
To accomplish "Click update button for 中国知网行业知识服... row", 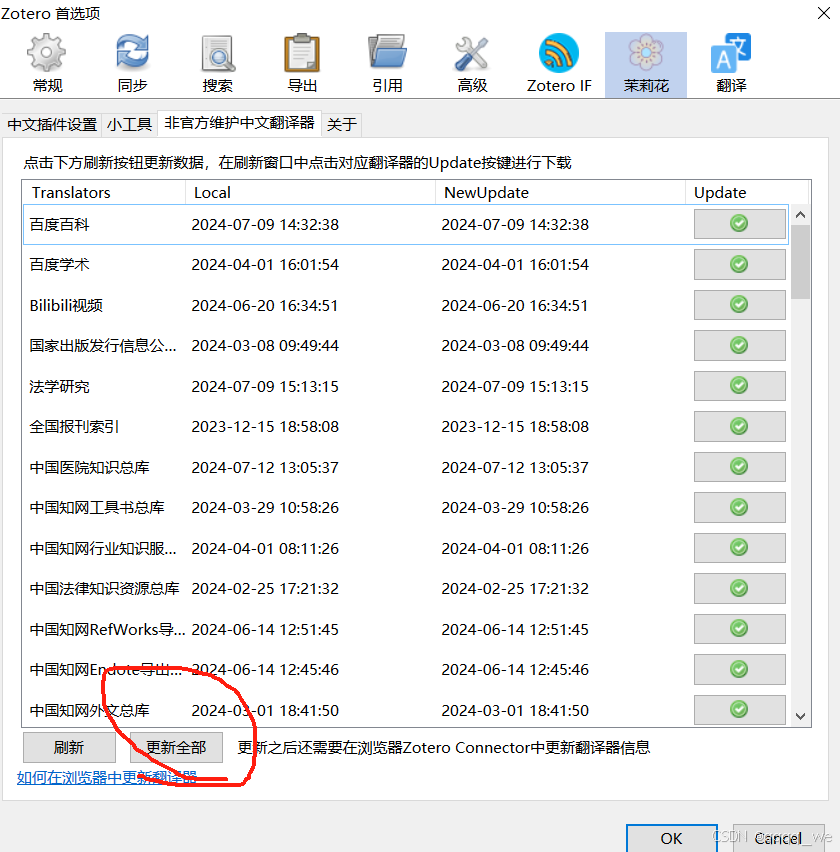I will pyautogui.click(x=739, y=548).
